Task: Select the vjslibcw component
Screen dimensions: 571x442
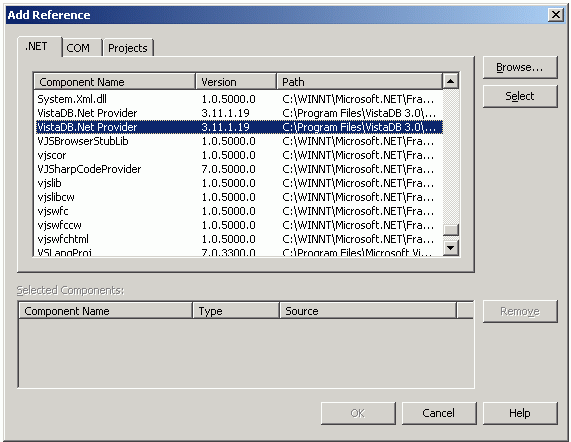Action: [239, 197]
